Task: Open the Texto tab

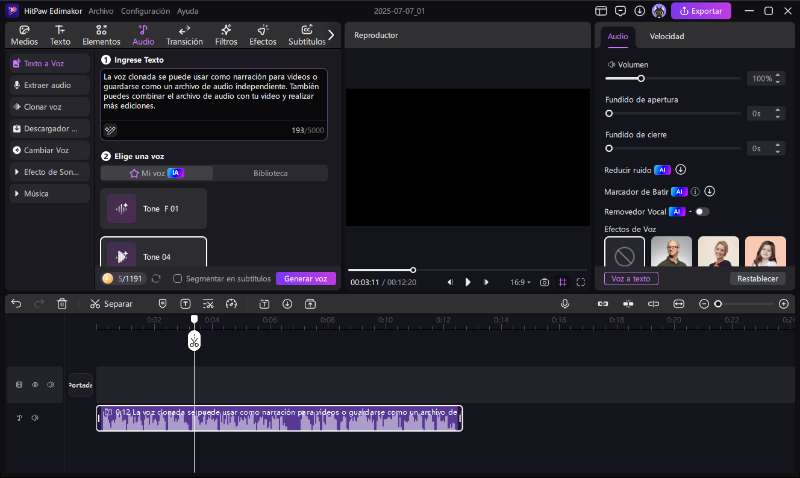Action: point(60,35)
